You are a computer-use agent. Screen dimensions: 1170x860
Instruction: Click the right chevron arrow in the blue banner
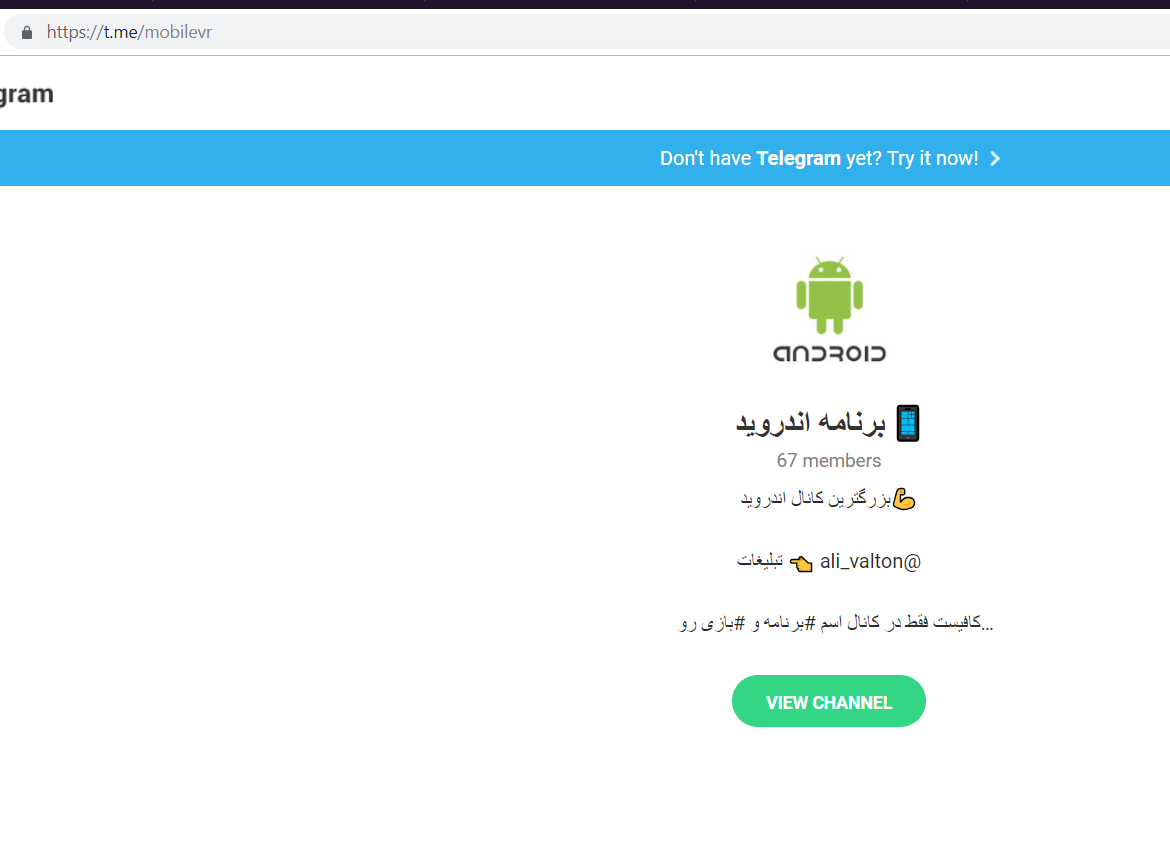coord(995,159)
